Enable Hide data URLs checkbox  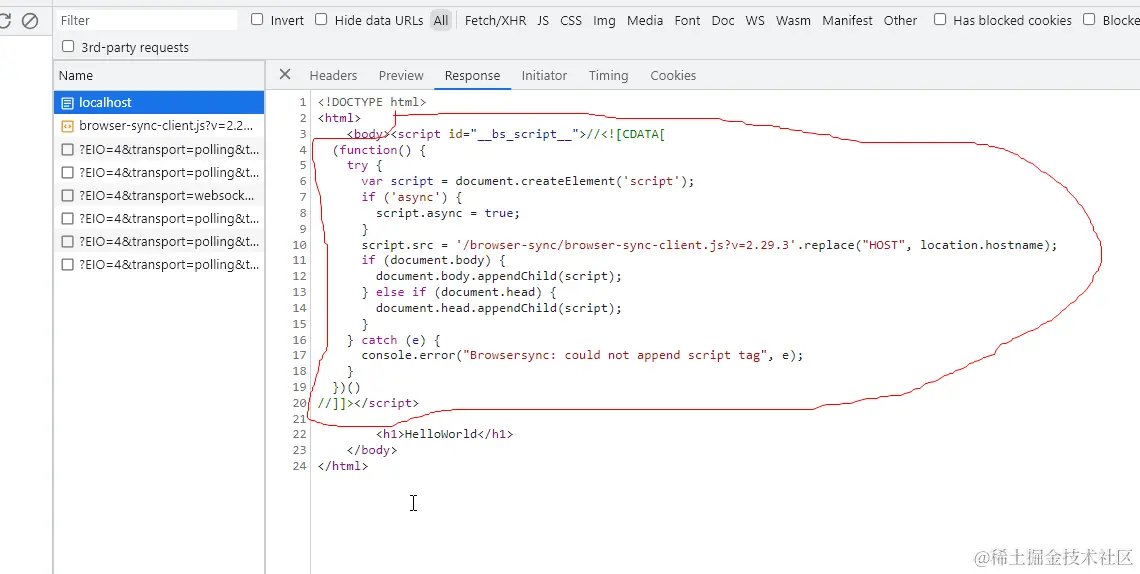(321, 20)
